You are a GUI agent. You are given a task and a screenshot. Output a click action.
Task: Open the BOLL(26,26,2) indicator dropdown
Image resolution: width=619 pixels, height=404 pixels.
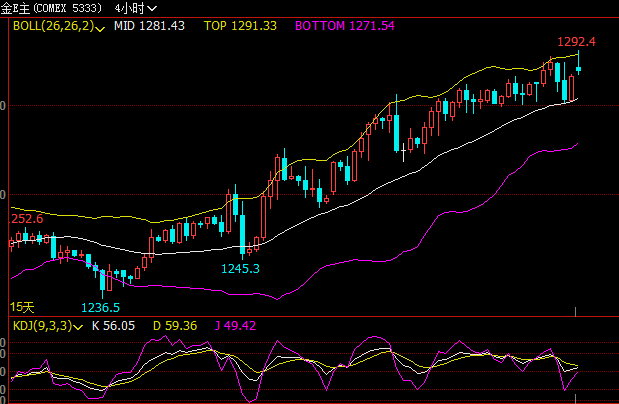59,26
